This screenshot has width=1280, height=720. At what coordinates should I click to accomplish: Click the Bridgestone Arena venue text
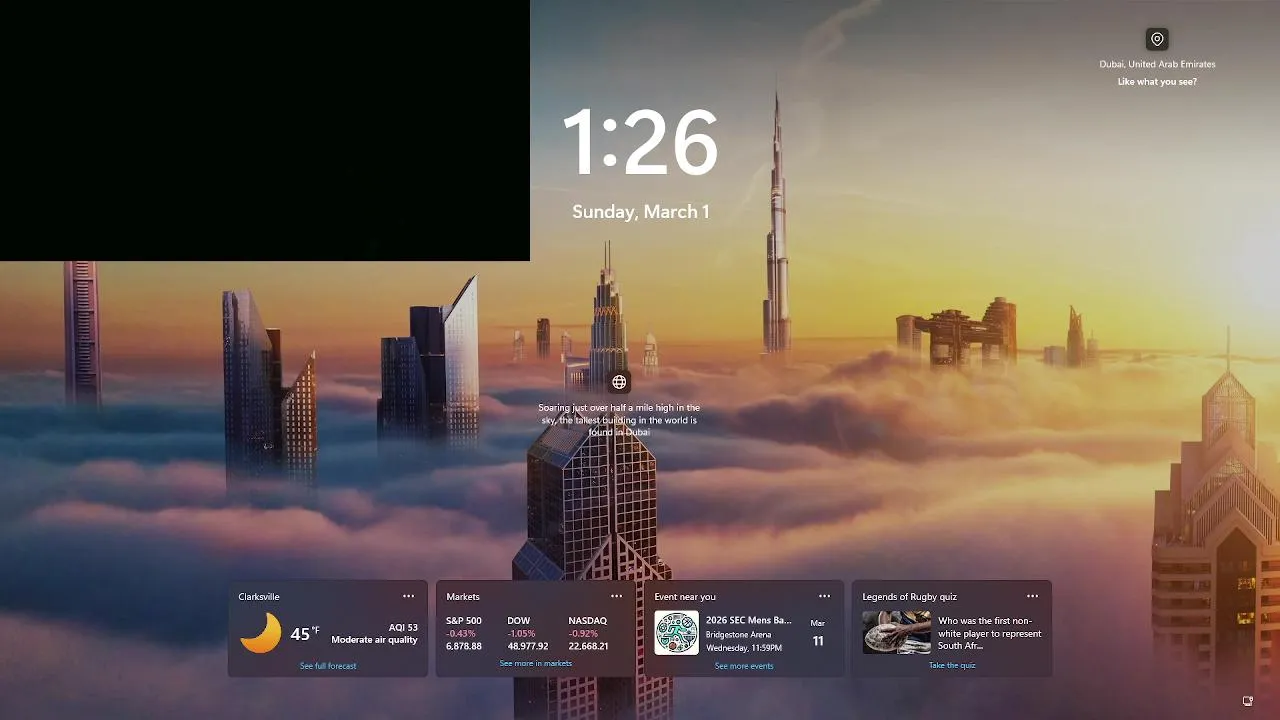coord(738,634)
